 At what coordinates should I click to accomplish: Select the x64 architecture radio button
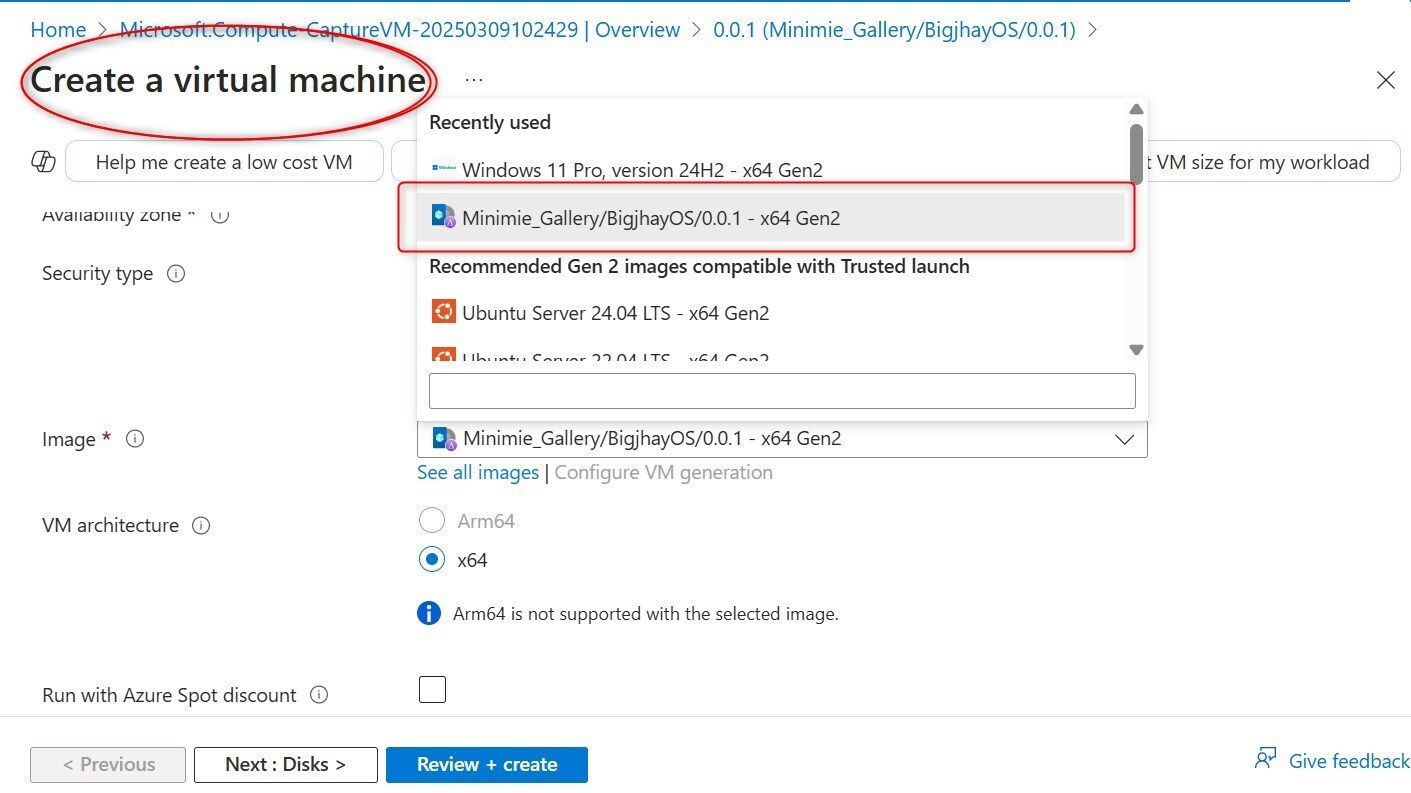pyautogui.click(x=432, y=560)
